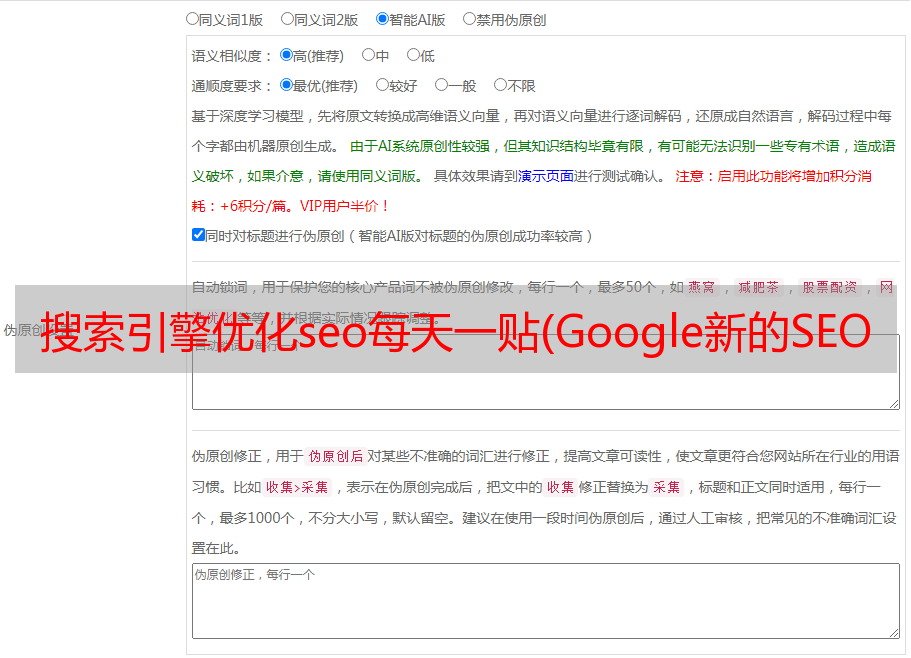The height and width of the screenshot is (658, 911).
Task: Click the 伪原创修正 textarea
Action: coord(546,601)
